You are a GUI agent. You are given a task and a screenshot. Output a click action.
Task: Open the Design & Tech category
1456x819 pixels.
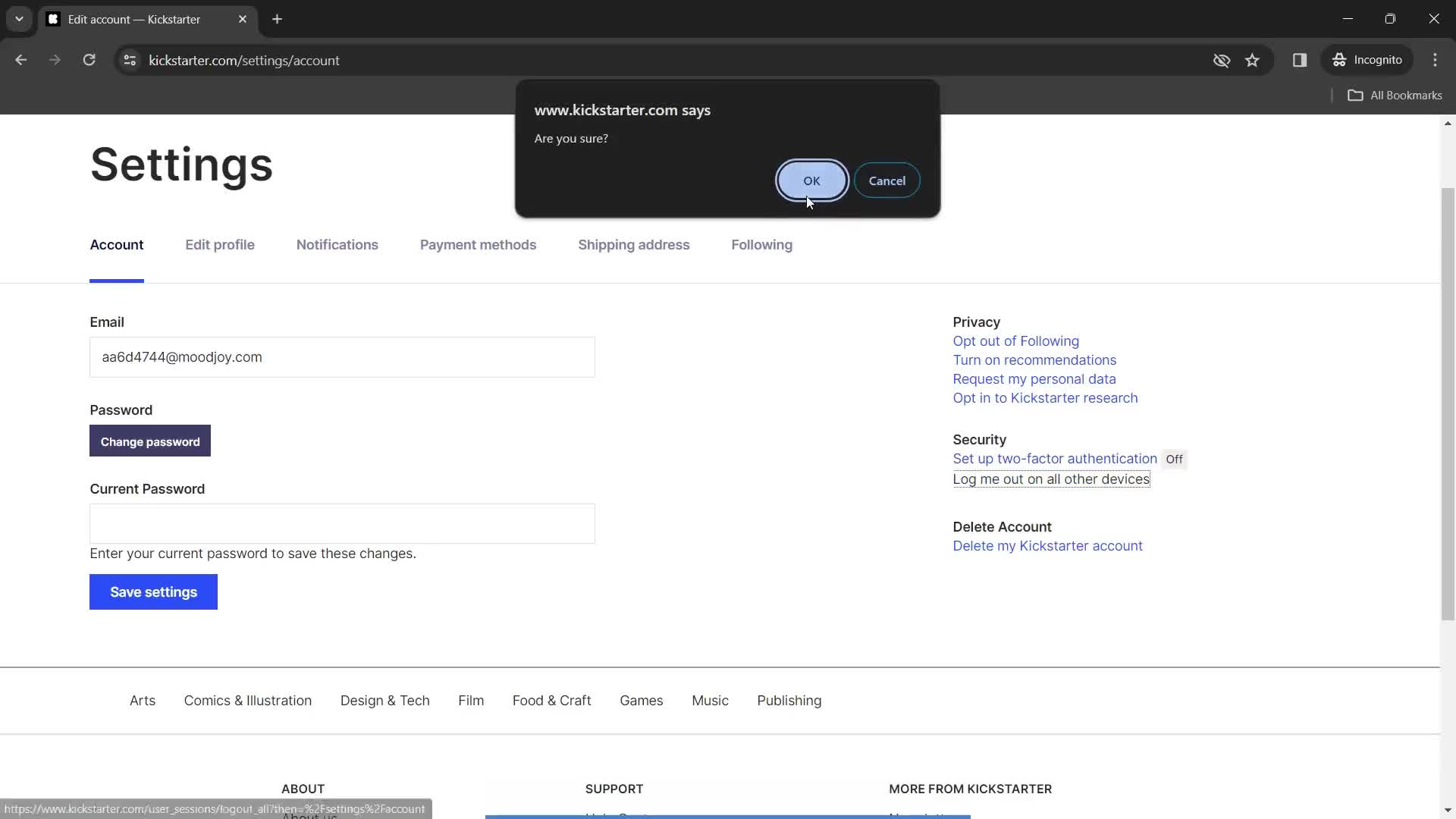pos(384,701)
